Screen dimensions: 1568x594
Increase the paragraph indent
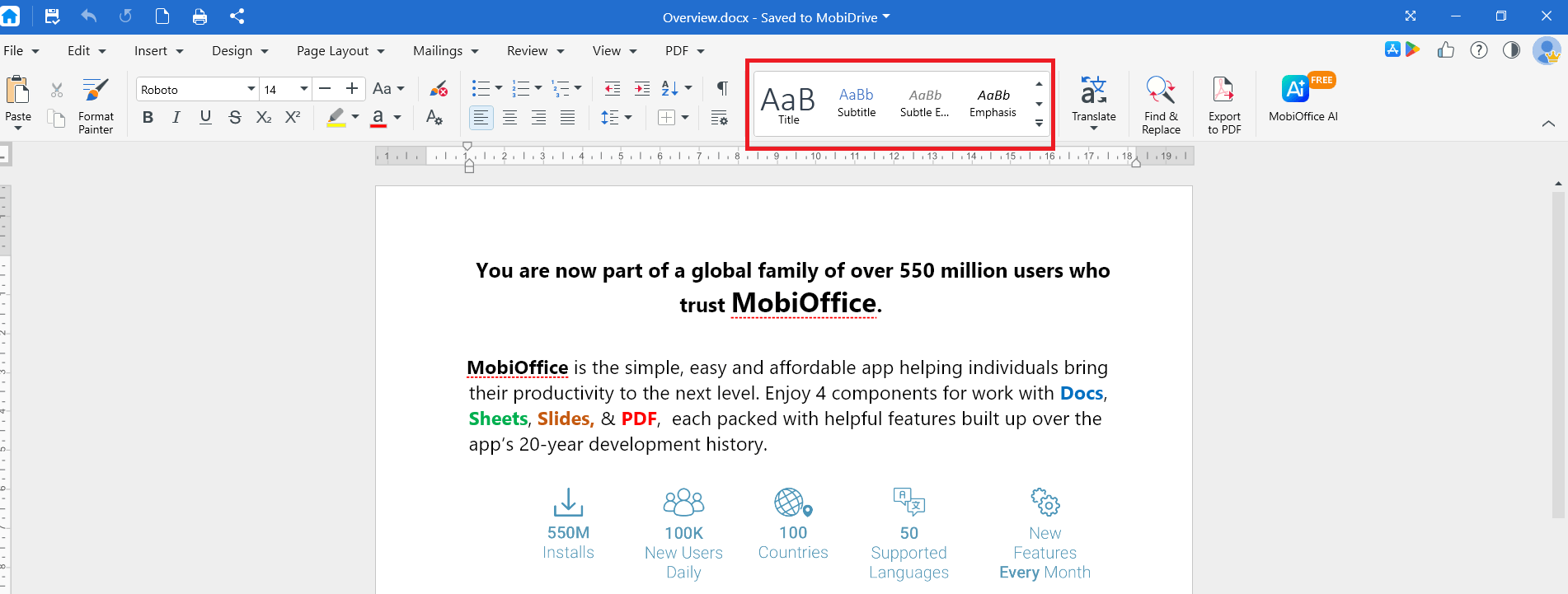coord(642,89)
